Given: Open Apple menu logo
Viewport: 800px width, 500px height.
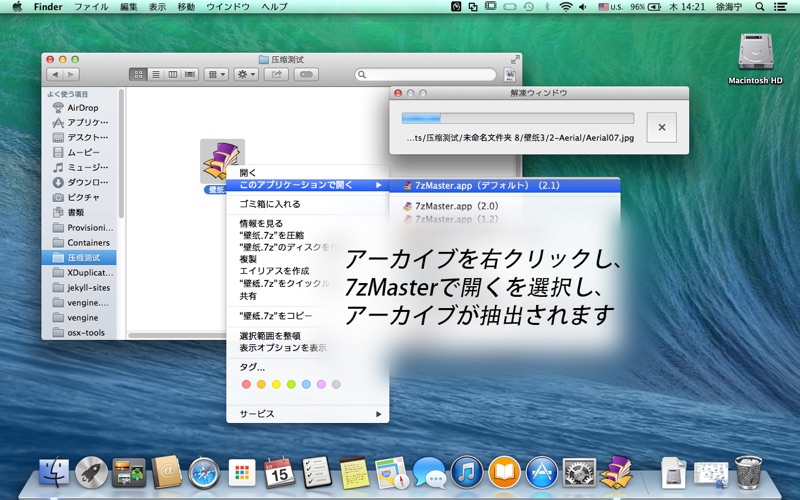Looking at the screenshot, I should (x=17, y=7).
